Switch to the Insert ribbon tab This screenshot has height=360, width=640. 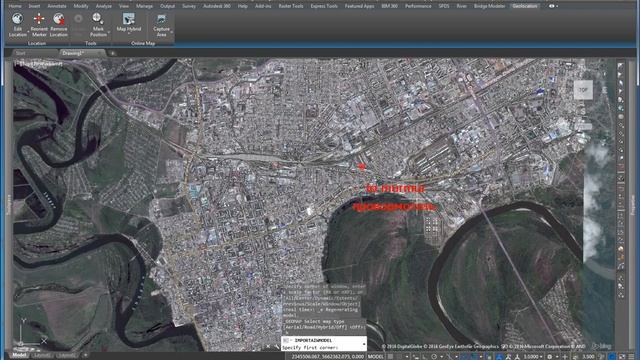coord(34,6)
